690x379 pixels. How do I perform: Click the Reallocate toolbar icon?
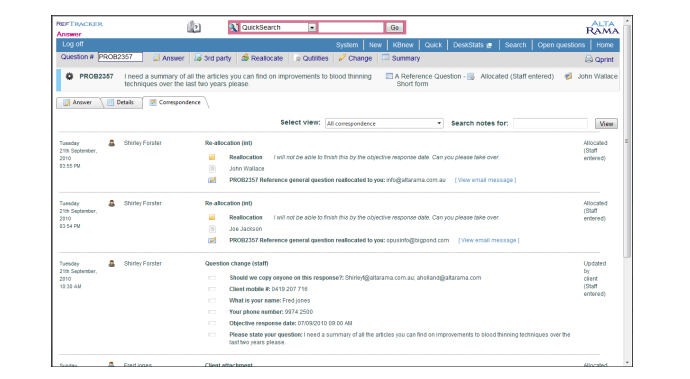click(245, 58)
